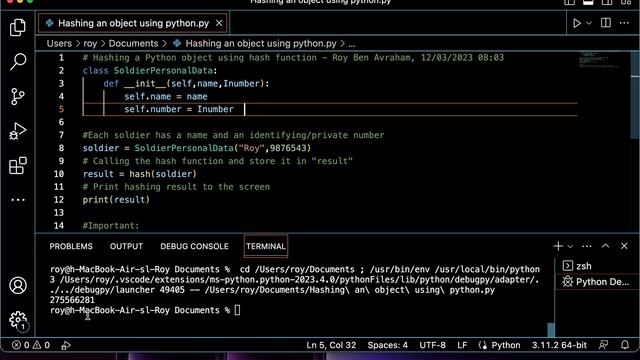Click the breadcrumb ellipsis symbol entry
The image size is (640, 360).
(352, 44)
